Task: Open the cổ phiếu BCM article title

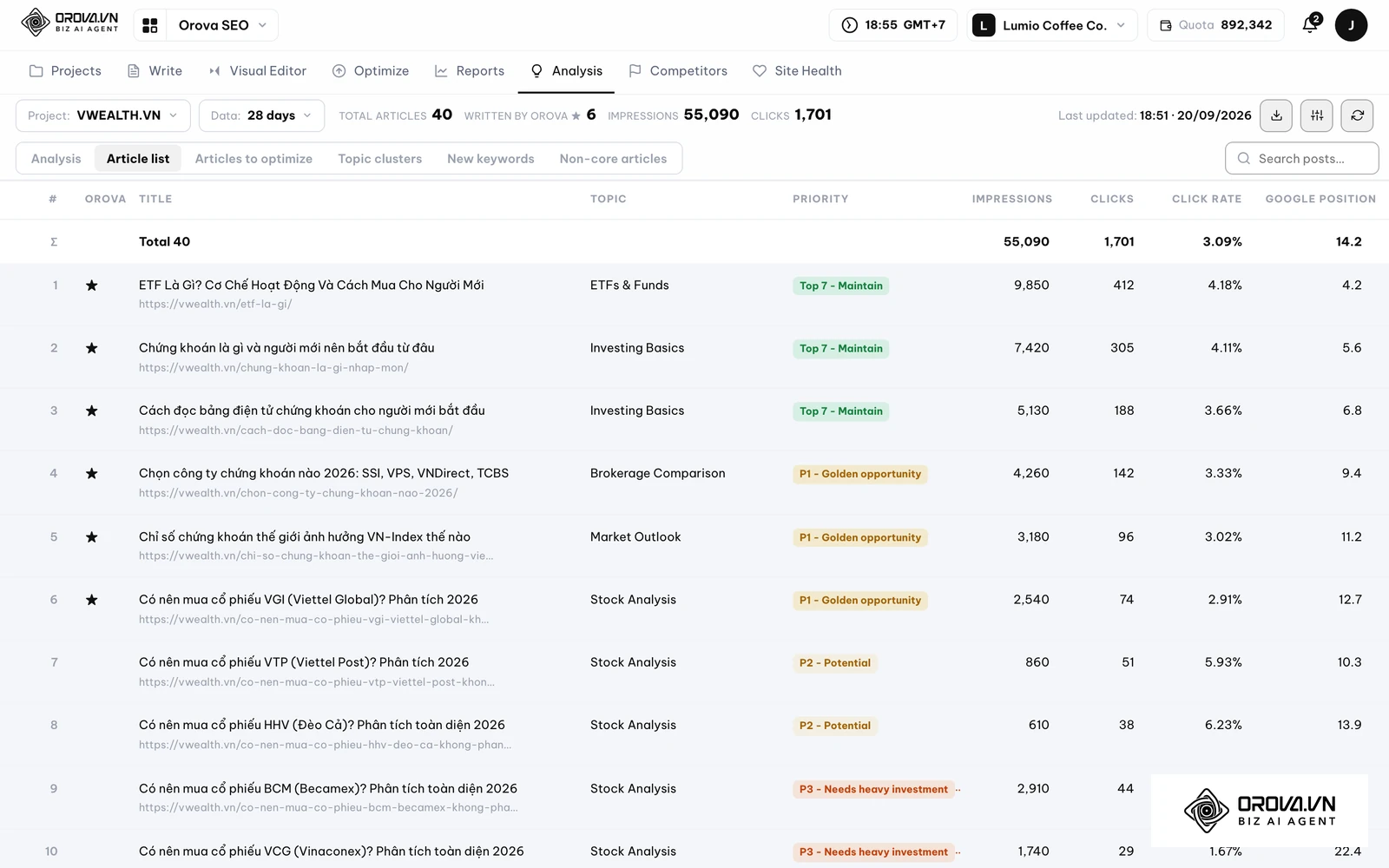Action: (328, 789)
